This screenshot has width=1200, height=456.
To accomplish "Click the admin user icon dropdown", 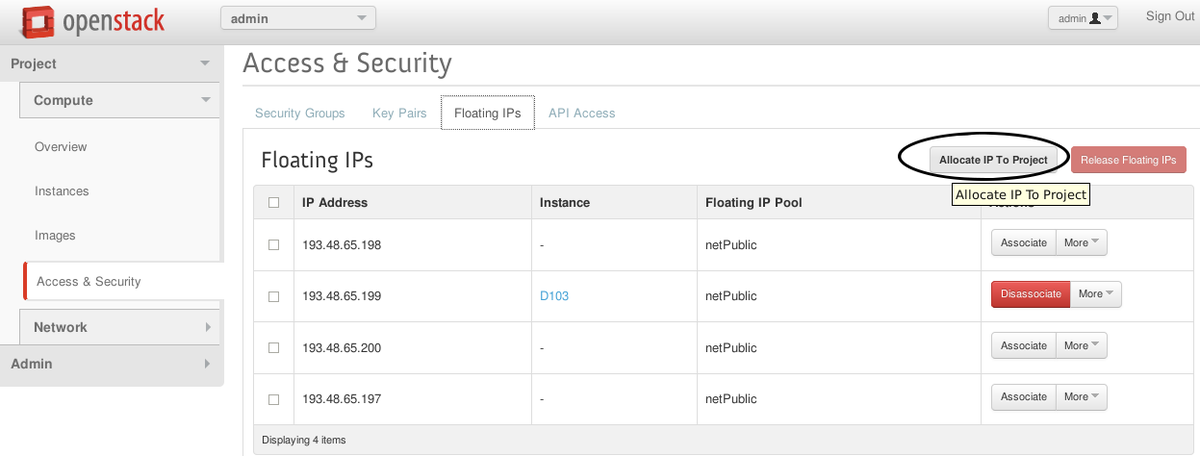I will [1083, 18].
